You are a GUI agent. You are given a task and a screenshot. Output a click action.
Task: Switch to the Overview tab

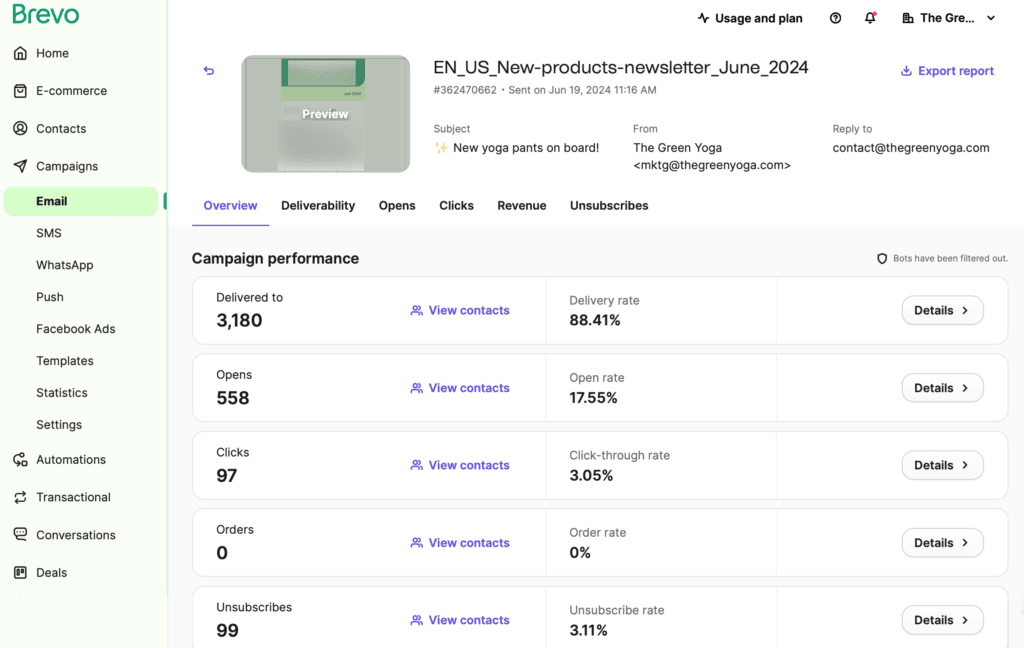point(231,206)
